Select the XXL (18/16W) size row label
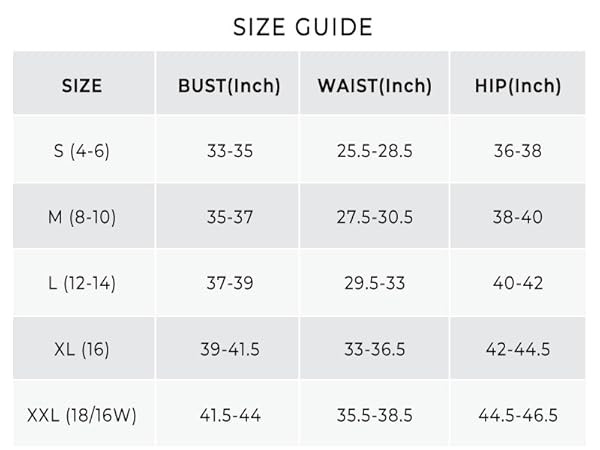 click(84, 415)
